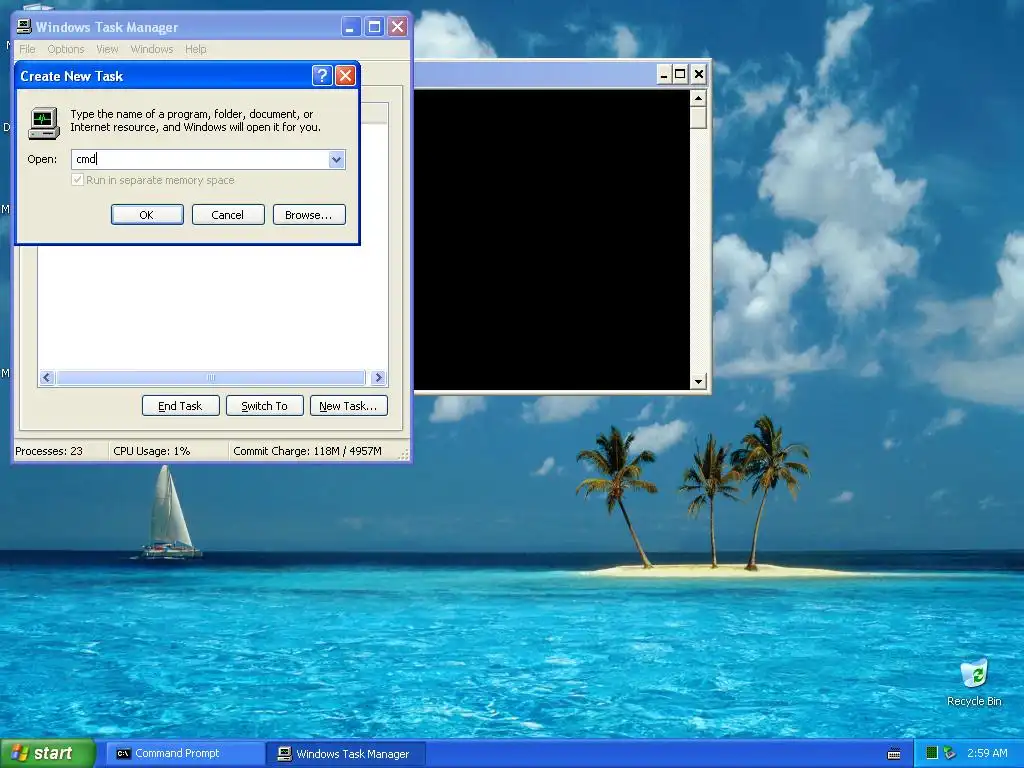Open the Windows menu in Task Manager

pyautogui.click(x=152, y=49)
